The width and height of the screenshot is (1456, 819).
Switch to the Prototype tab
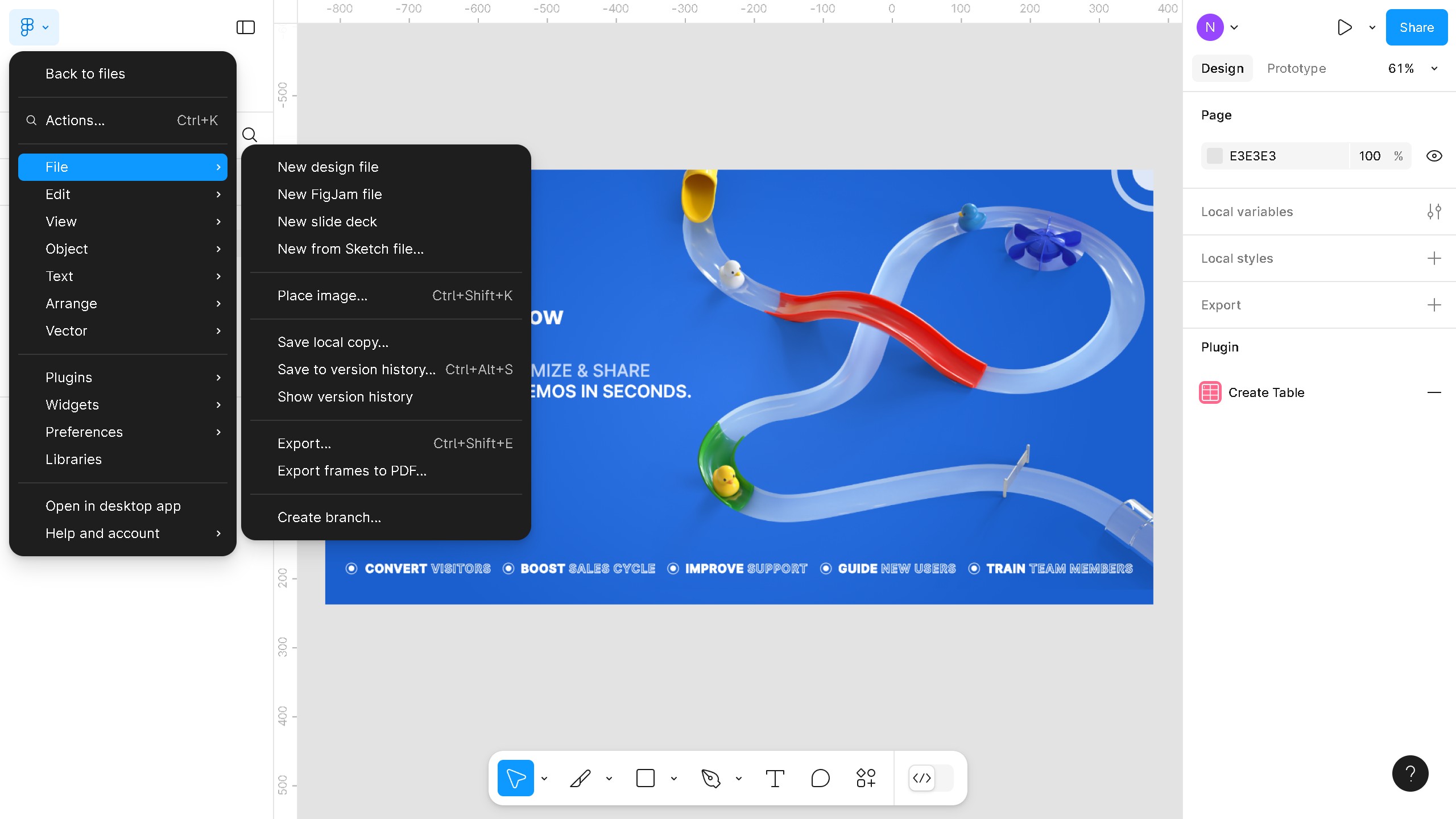1296,68
